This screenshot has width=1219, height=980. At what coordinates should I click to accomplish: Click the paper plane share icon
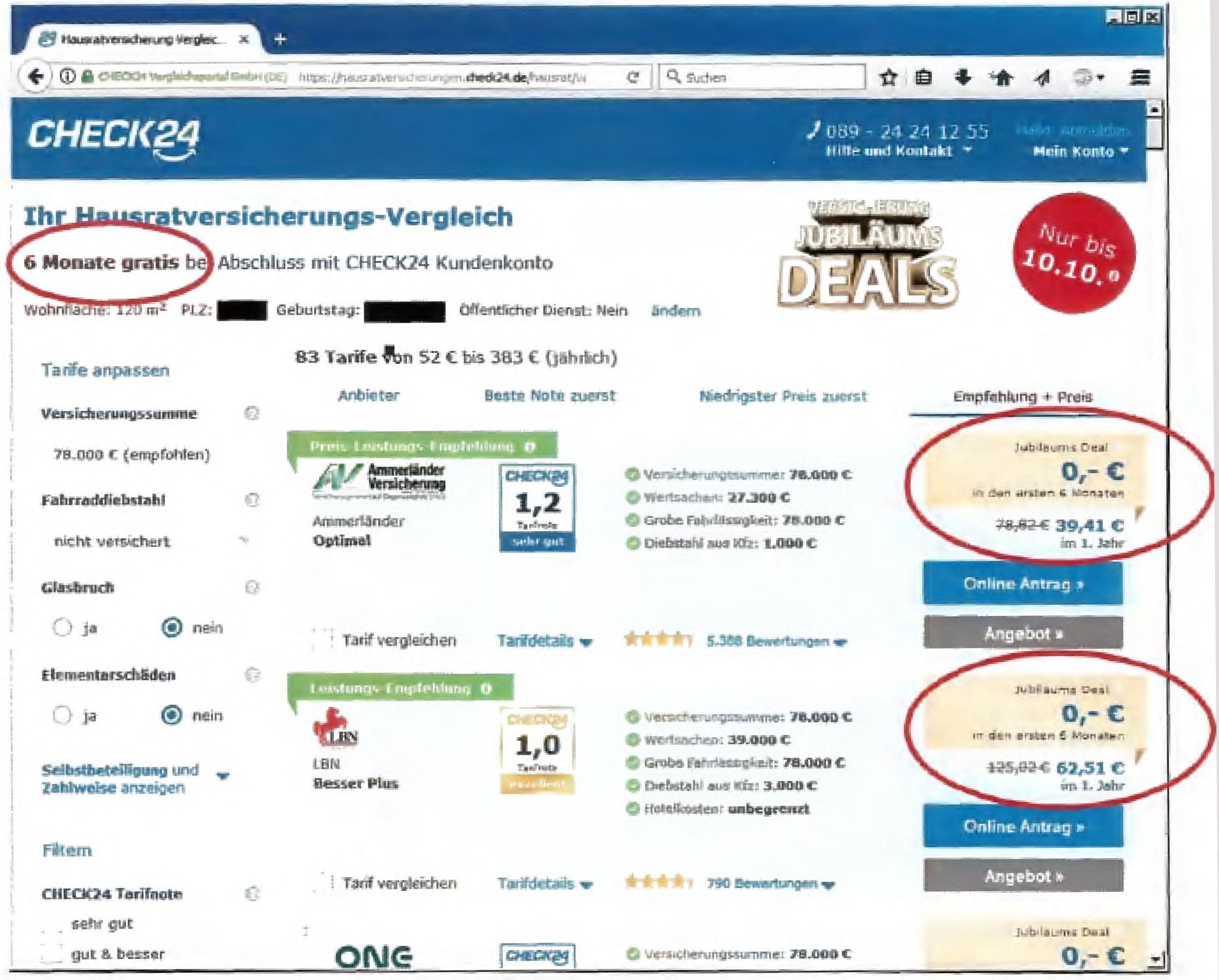1041,77
